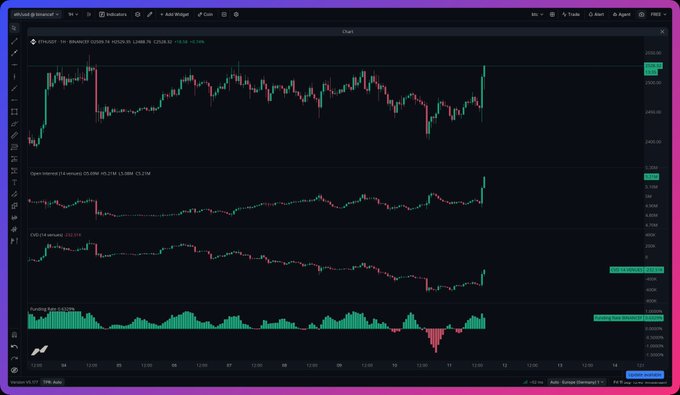This screenshot has height=395, width=680.
Task: Select the vertical line tool
Action: click(x=14, y=77)
